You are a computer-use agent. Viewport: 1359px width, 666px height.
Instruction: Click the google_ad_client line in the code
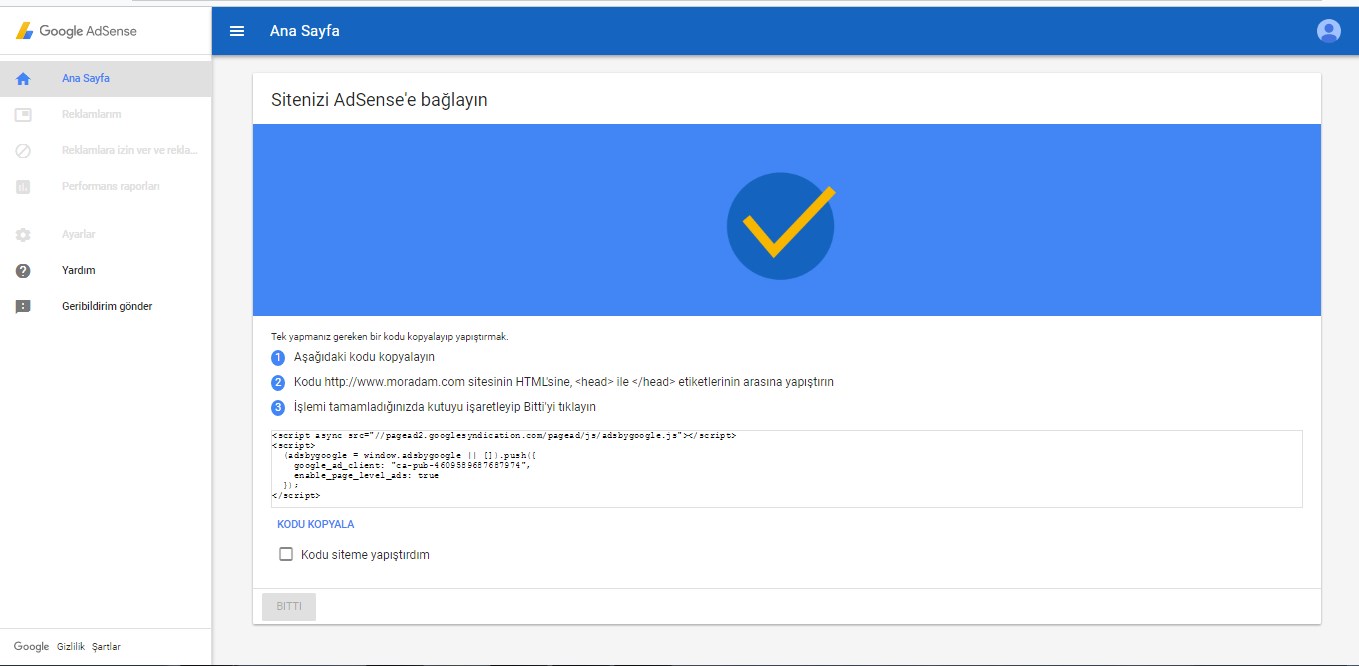point(411,465)
